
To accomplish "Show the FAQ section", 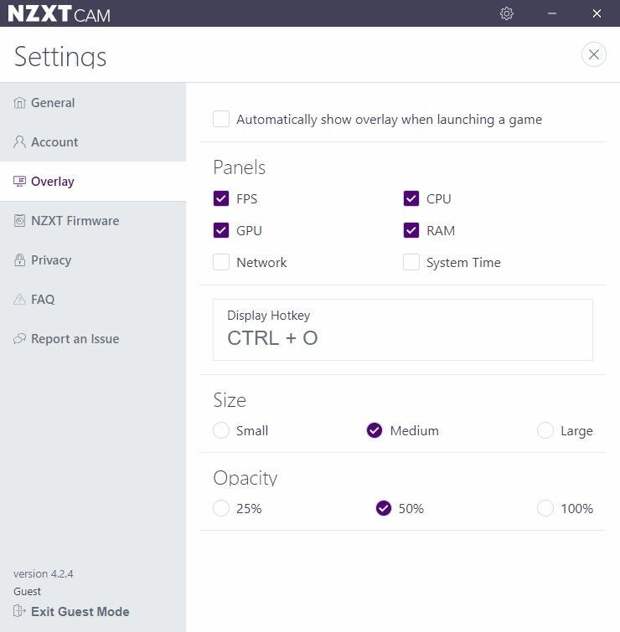I will coord(93,299).
